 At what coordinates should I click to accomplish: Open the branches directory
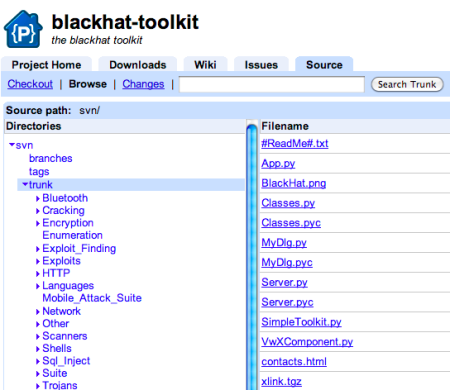click(x=50, y=158)
